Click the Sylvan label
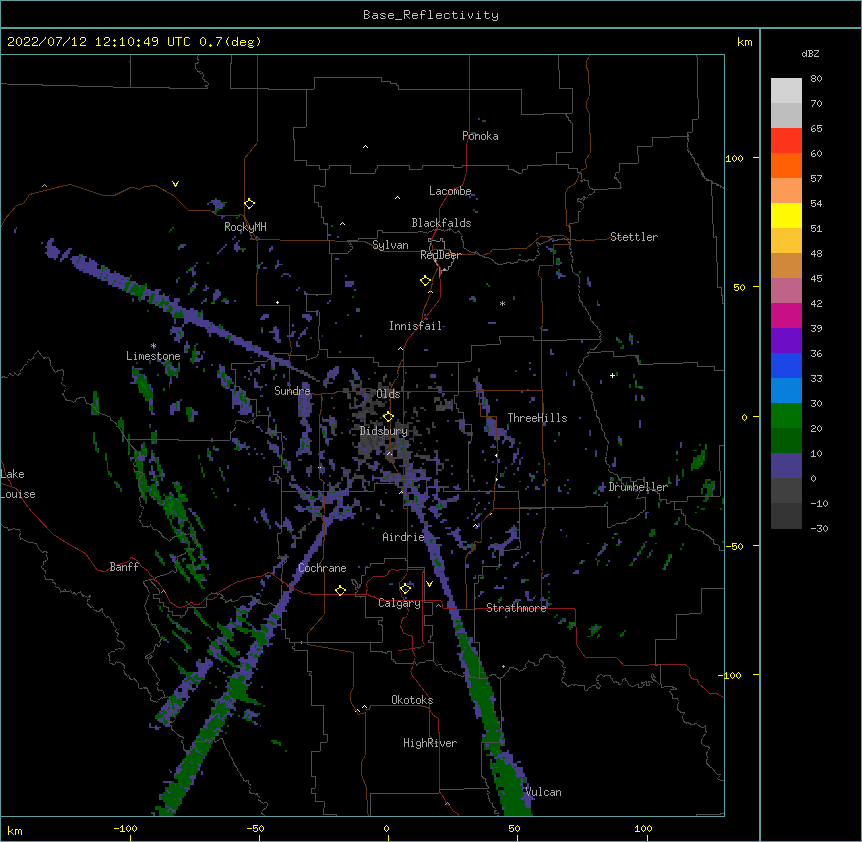The height and width of the screenshot is (842, 862). (390, 245)
